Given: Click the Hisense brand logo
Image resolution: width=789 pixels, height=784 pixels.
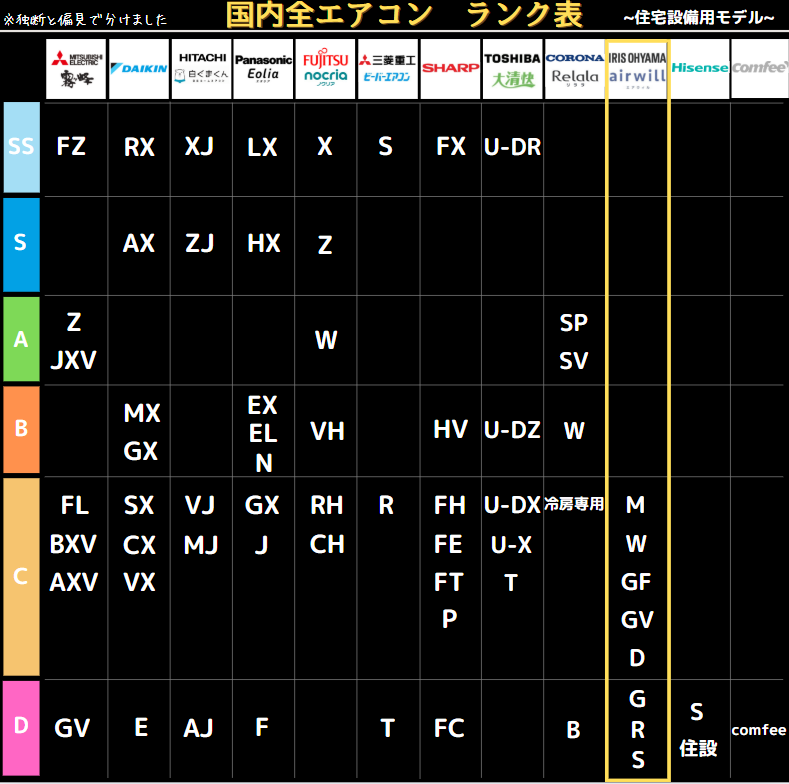Looking at the screenshot, I should click(x=700, y=69).
